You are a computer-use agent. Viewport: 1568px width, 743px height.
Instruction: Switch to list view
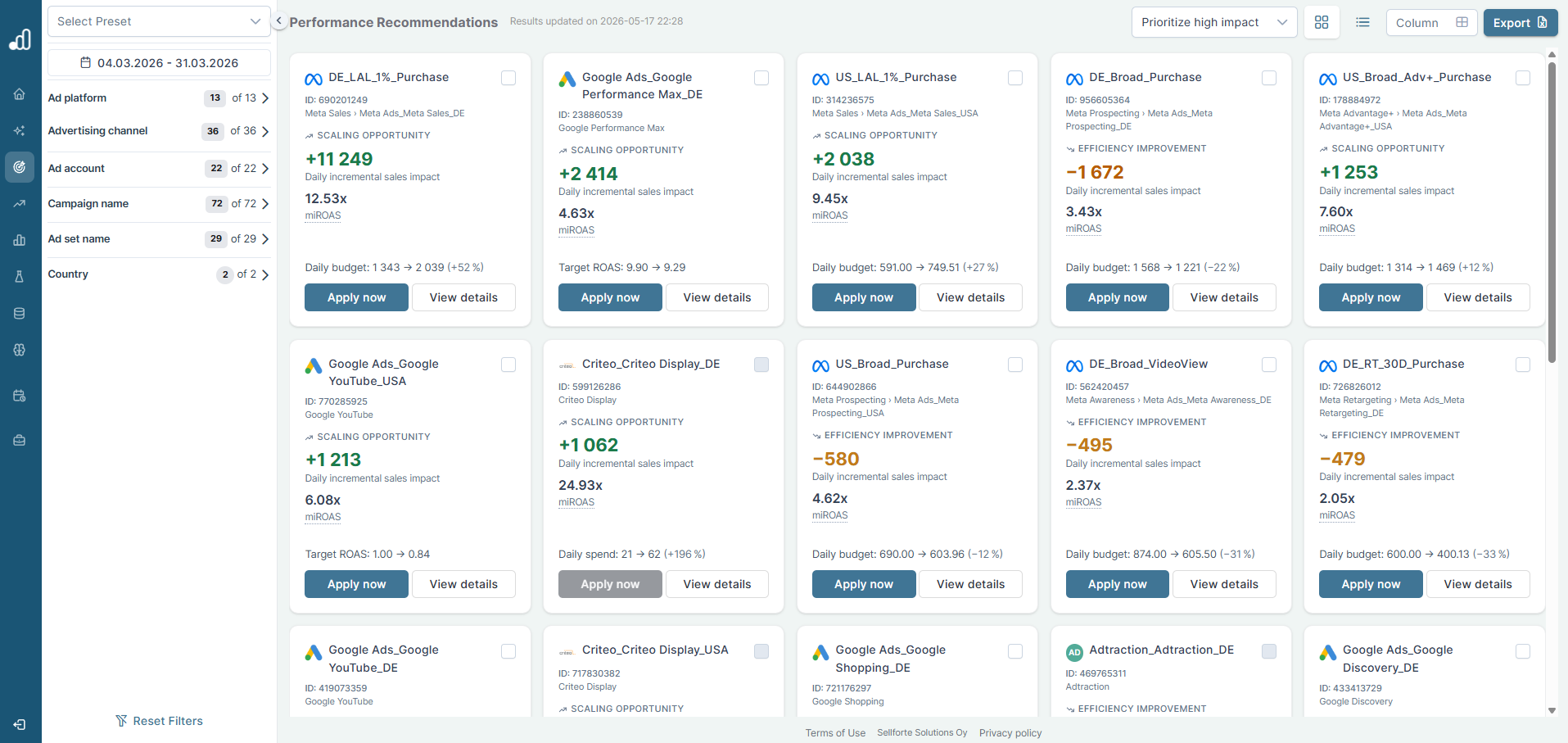tap(1362, 22)
